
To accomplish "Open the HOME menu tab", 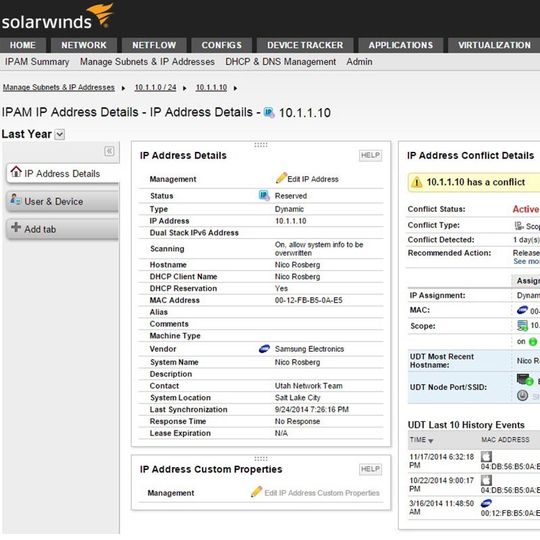I will pyautogui.click(x=23, y=45).
